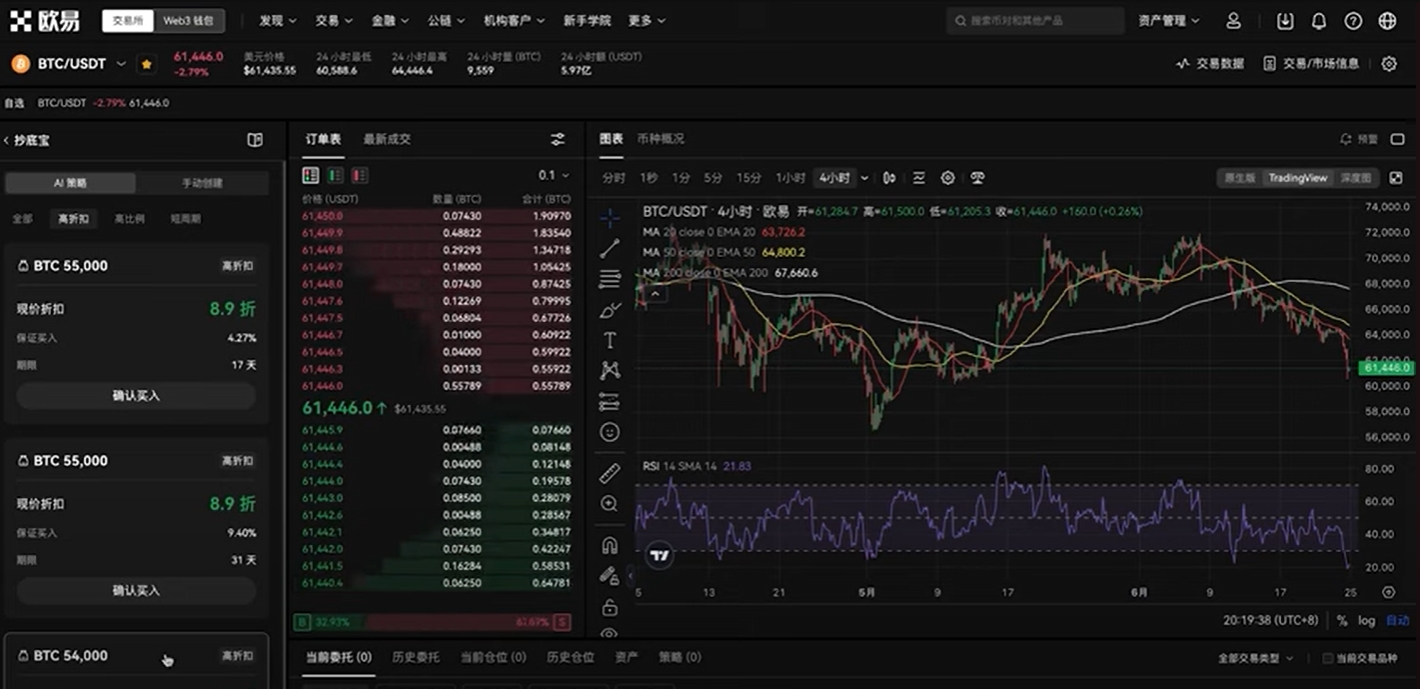Show sell orders only view

(x=359, y=175)
